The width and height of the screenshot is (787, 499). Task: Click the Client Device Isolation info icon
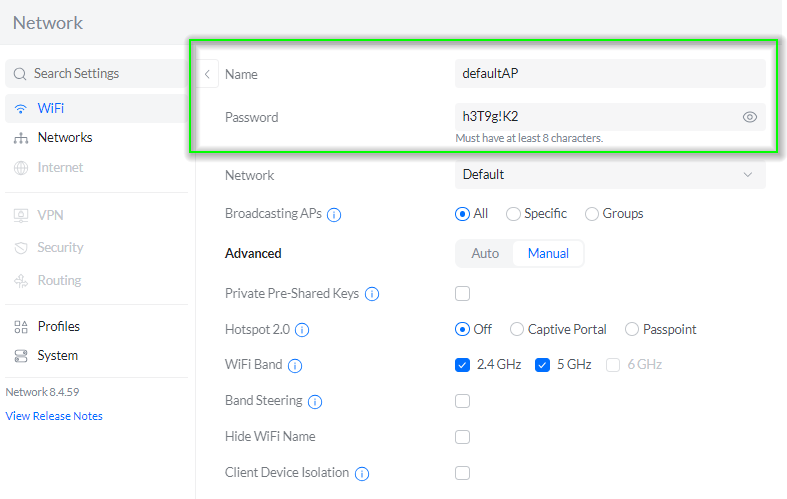pos(362,474)
